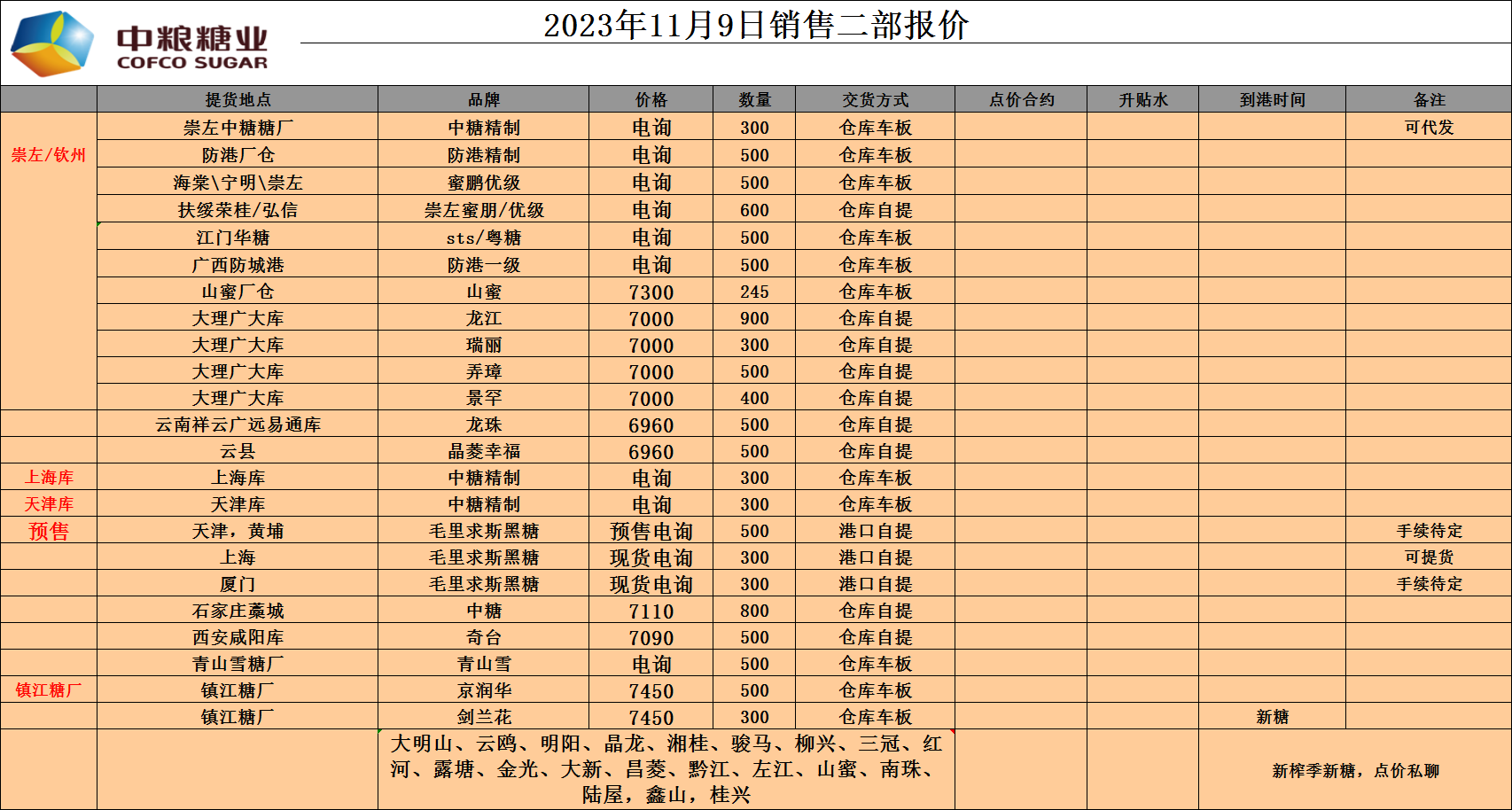The image size is (1512, 810).
Task: Click the 提货地点 column header
Action: (238, 100)
